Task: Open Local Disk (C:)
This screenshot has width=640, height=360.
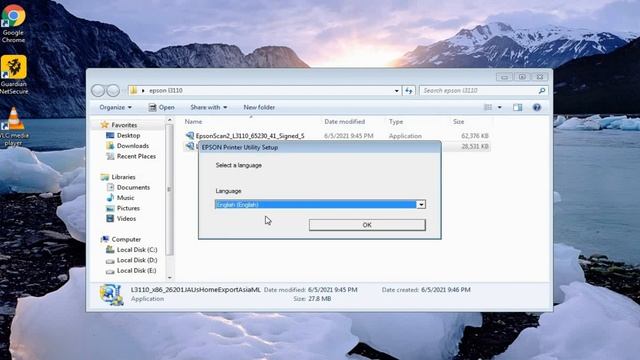Action: click(x=137, y=250)
